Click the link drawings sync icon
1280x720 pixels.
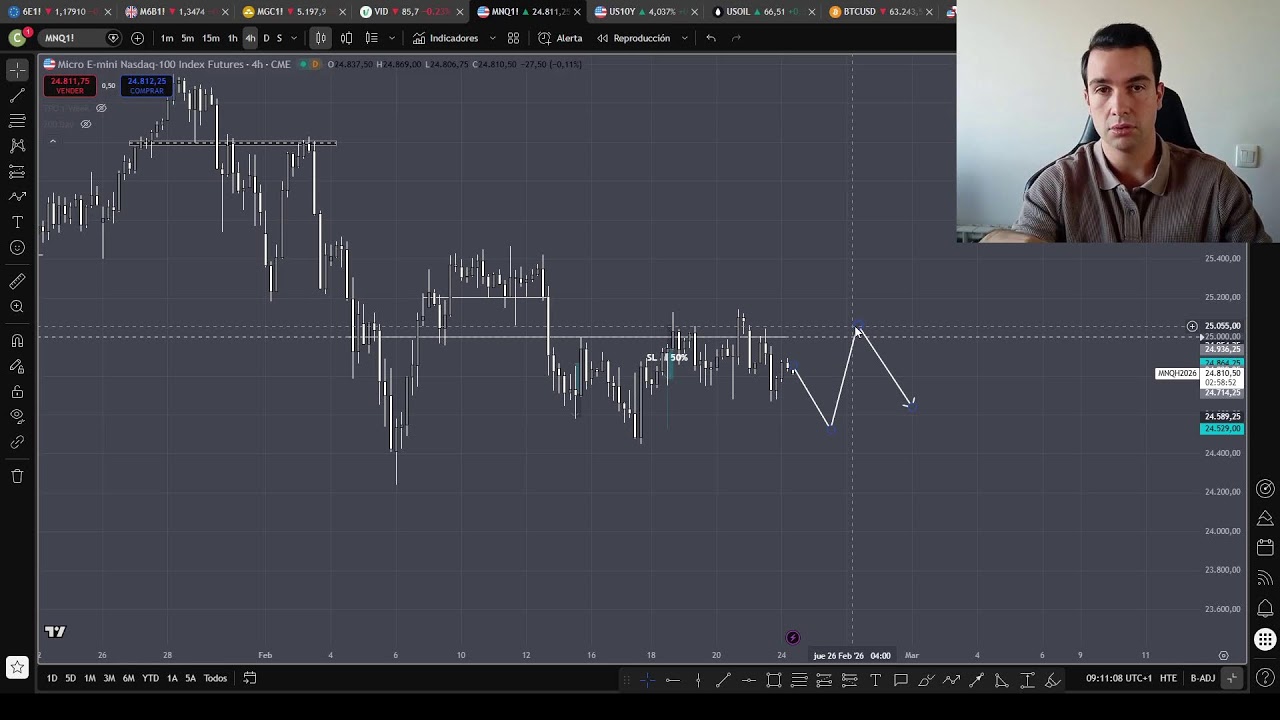[17, 442]
